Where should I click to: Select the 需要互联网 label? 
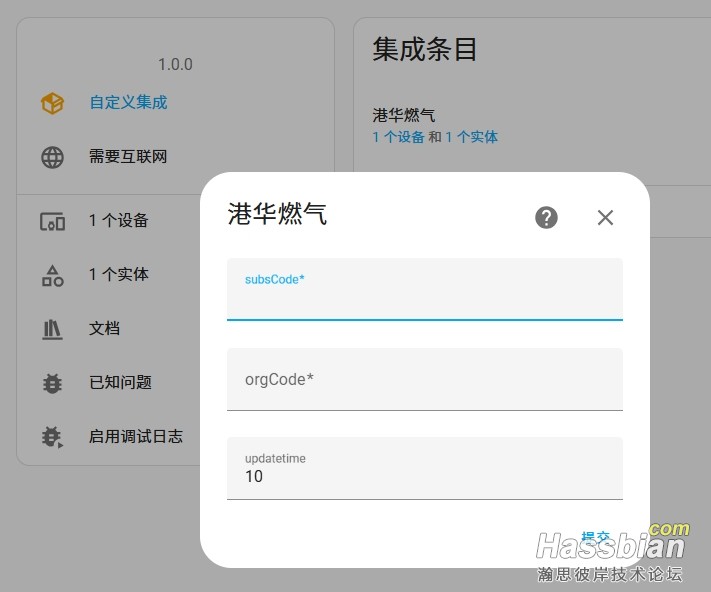point(128,156)
